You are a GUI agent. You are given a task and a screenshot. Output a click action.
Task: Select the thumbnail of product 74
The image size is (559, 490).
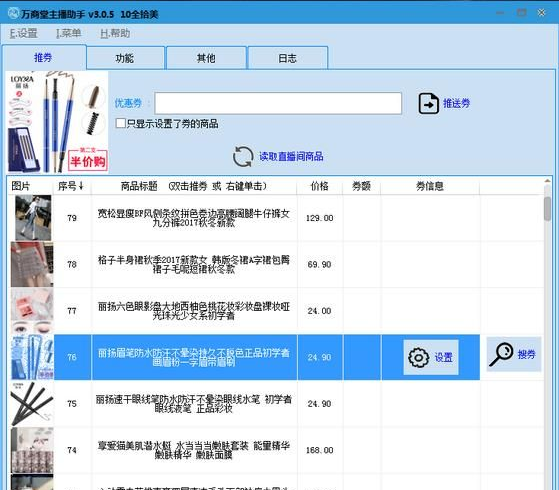coord(32,450)
